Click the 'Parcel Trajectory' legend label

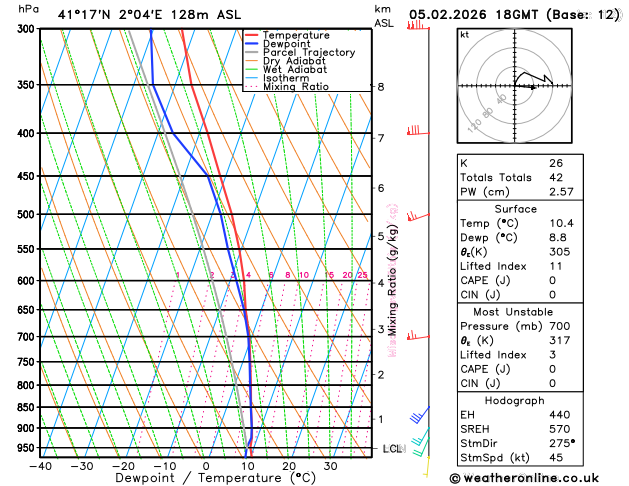(x=309, y=53)
